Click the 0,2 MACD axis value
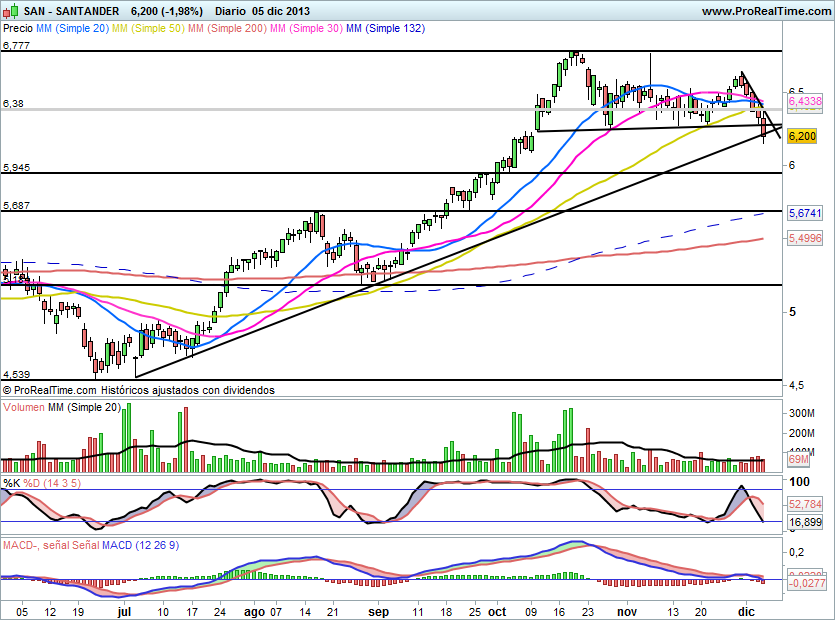 click(797, 552)
